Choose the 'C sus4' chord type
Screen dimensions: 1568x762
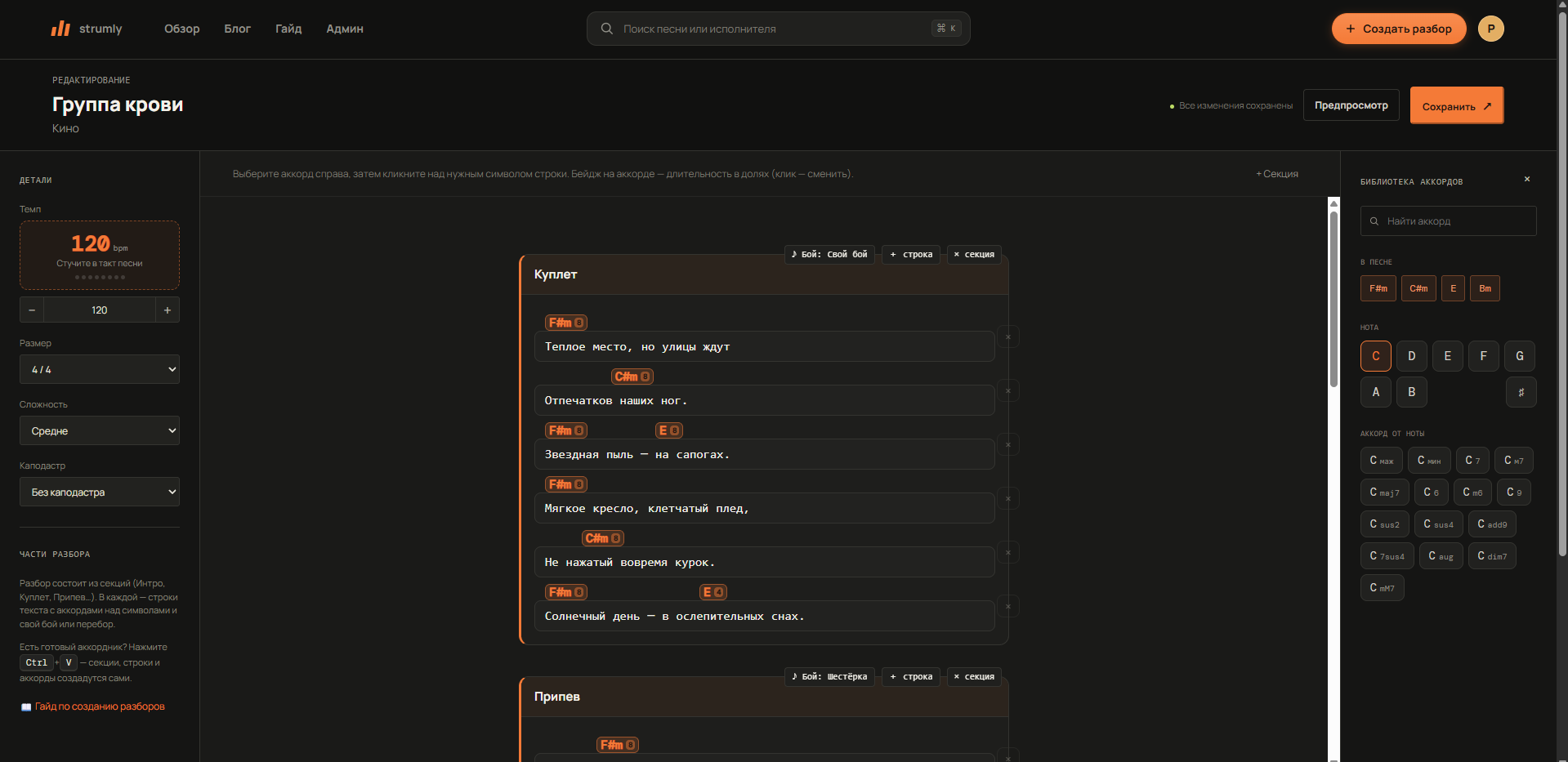pyautogui.click(x=1438, y=524)
